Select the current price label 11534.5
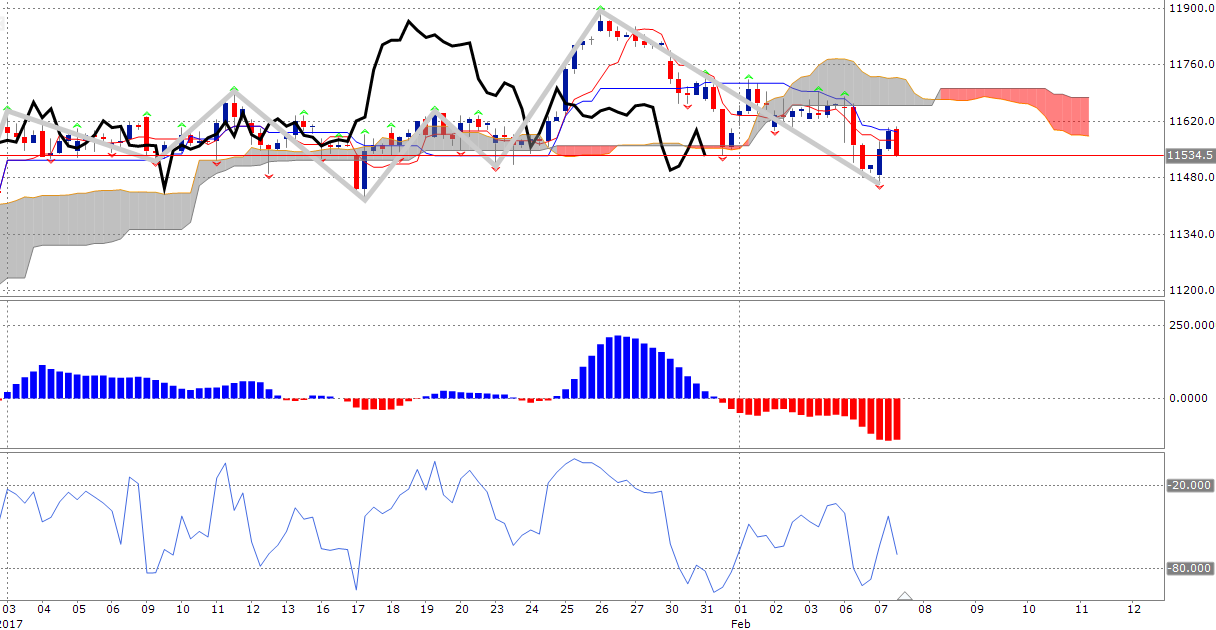Image resolution: width=1216 pixels, height=630 pixels. (1189, 156)
